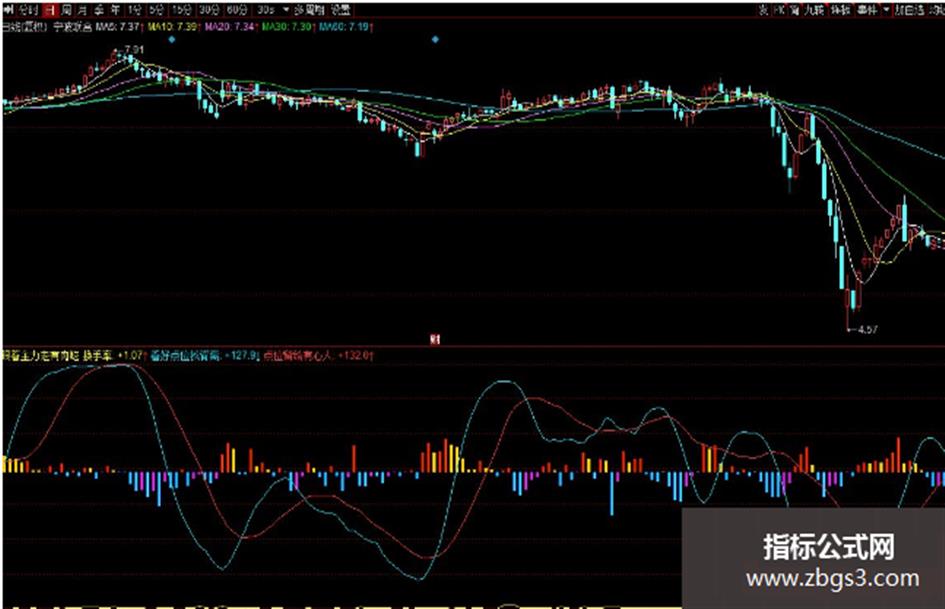
Task: Switch to the 分时 intraday chart period
Action: pyautogui.click(x=28, y=10)
